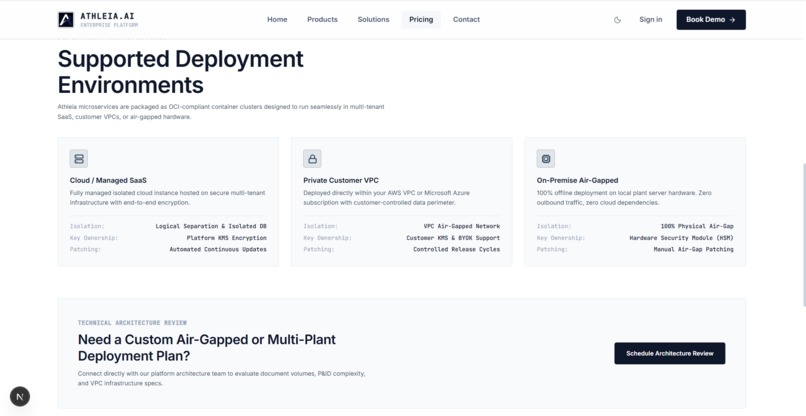Click the Athleia.AI logo icon
806x416 pixels.
click(x=66, y=20)
